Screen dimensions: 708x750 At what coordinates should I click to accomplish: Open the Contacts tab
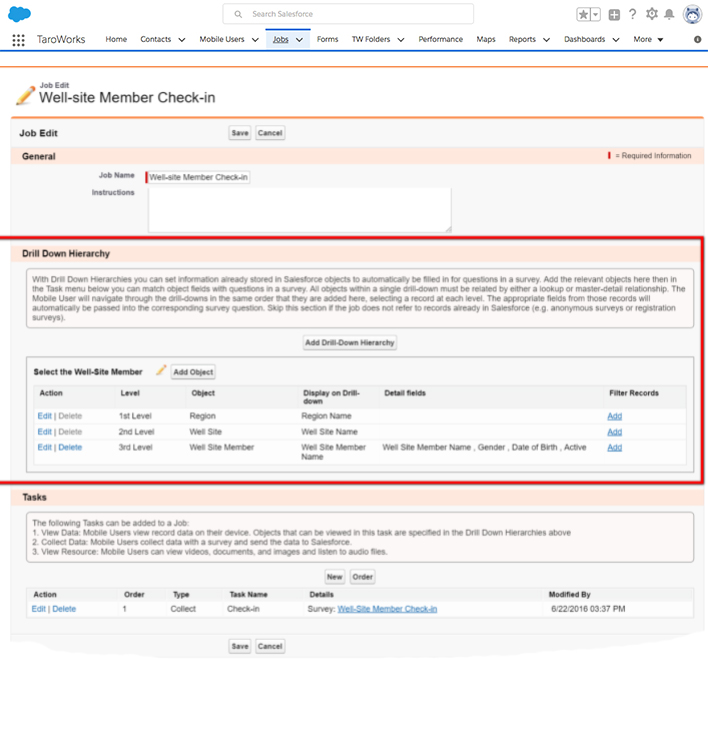coord(155,39)
